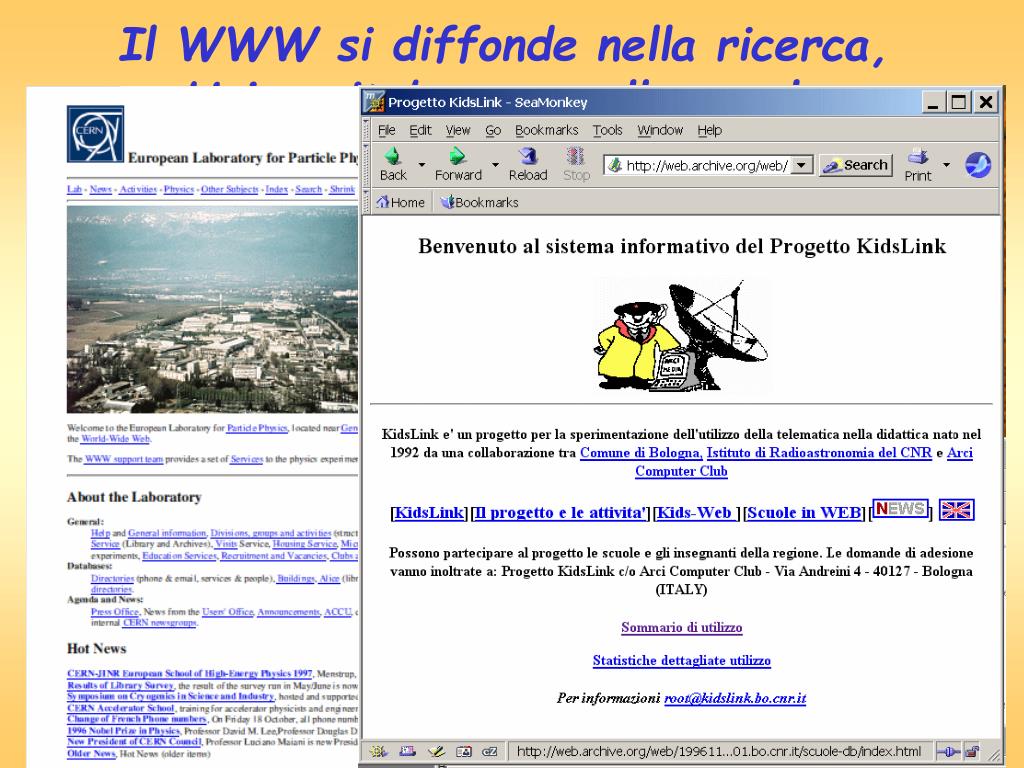Open the Go menu

coord(493,130)
